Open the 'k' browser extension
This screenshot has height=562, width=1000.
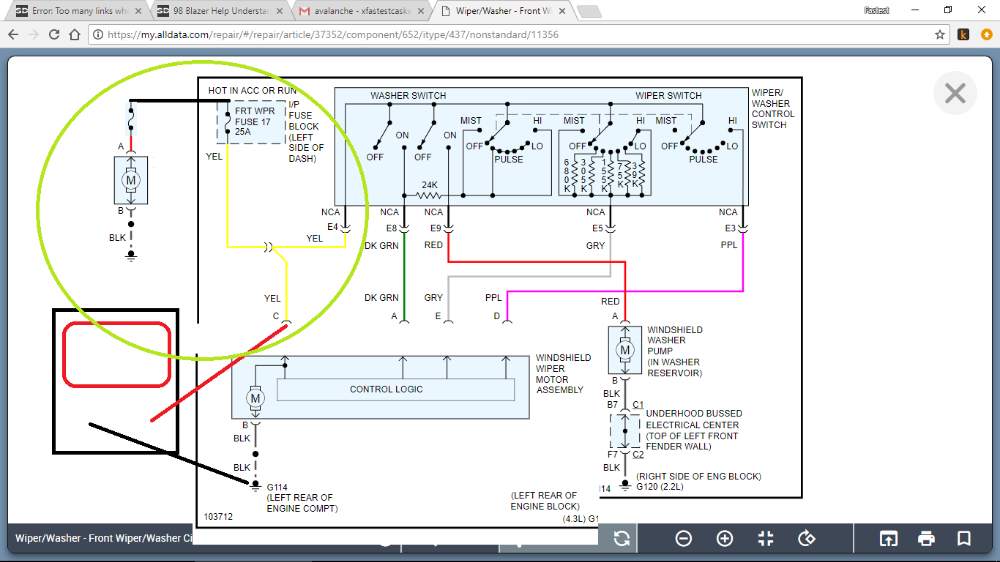coord(964,34)
